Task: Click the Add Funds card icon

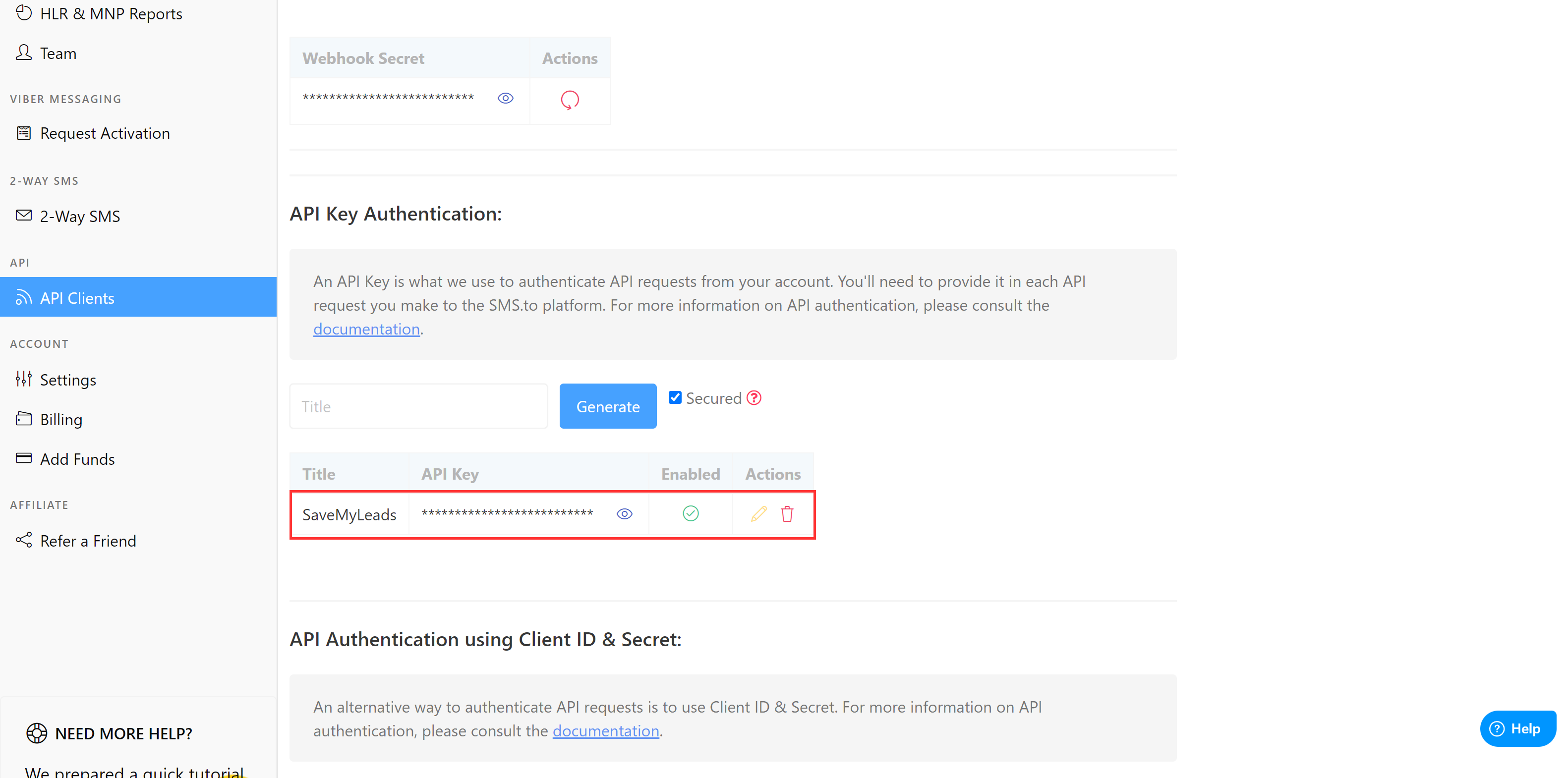Action: (x=24, y=458)
